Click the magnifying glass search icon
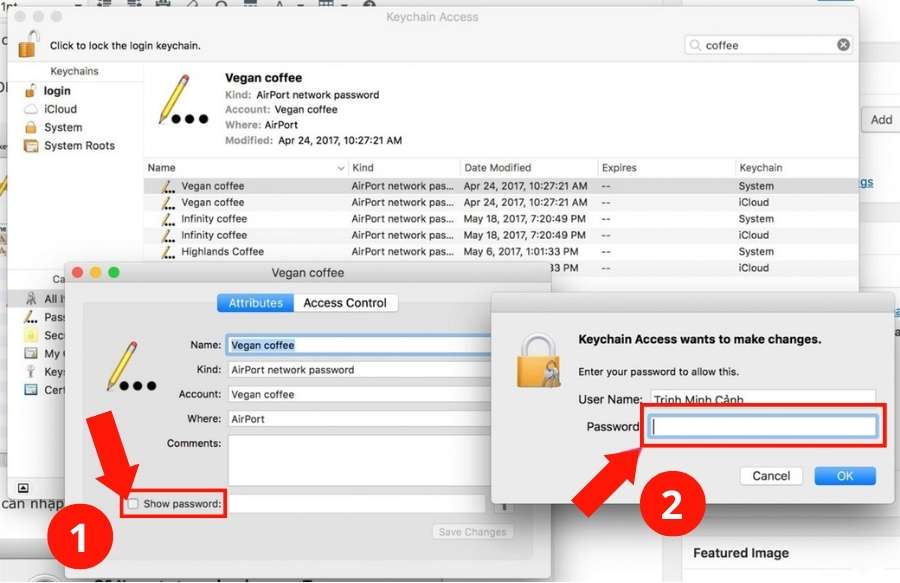The height and width of the screenshot is (583, 900). point(696,45)
